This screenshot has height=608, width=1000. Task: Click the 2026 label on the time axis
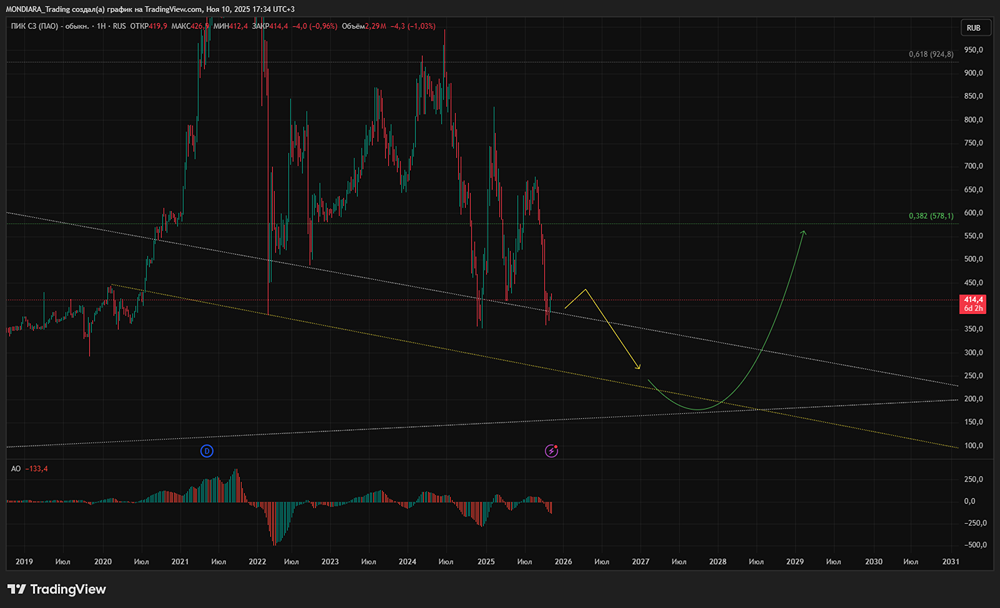(563, 561)
